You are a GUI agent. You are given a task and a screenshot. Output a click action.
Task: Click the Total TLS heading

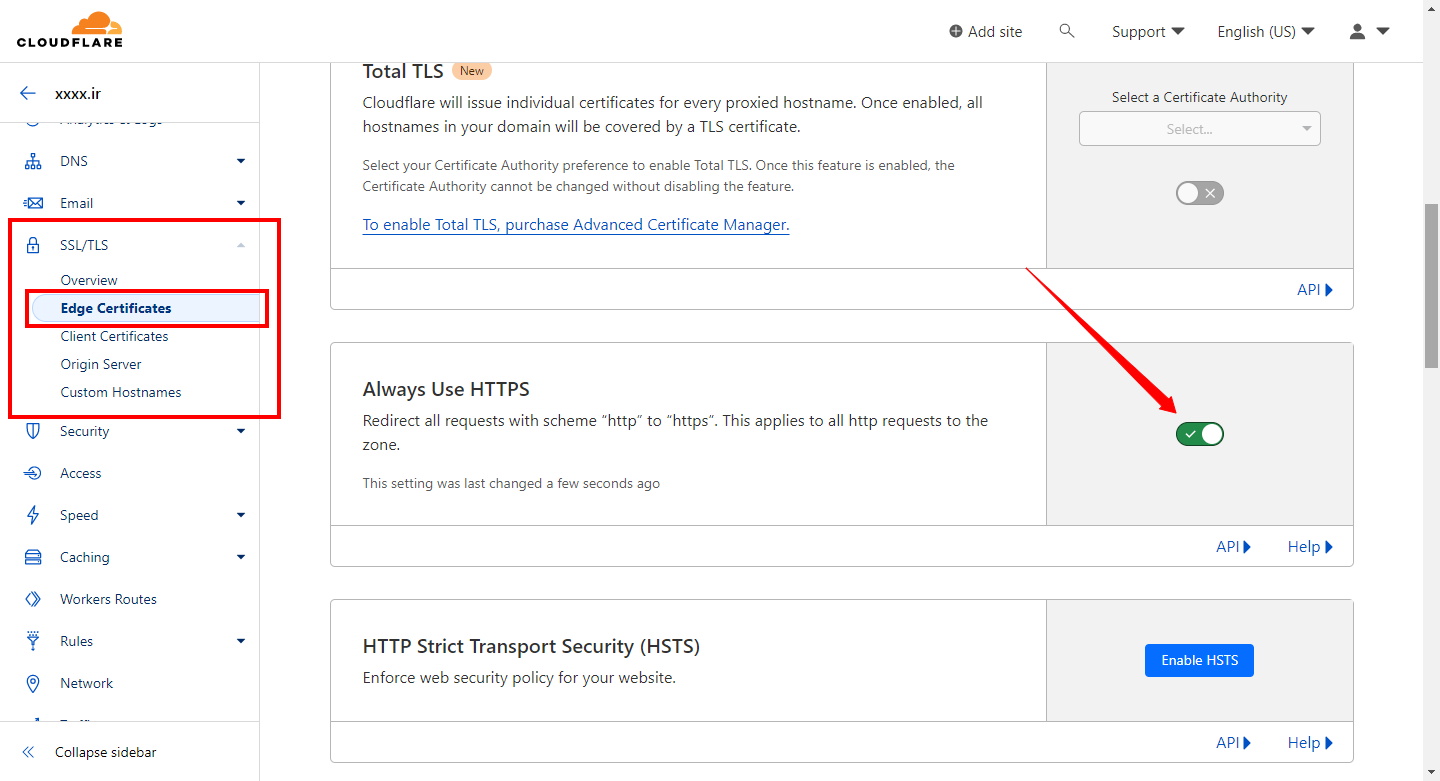[403, 71]
